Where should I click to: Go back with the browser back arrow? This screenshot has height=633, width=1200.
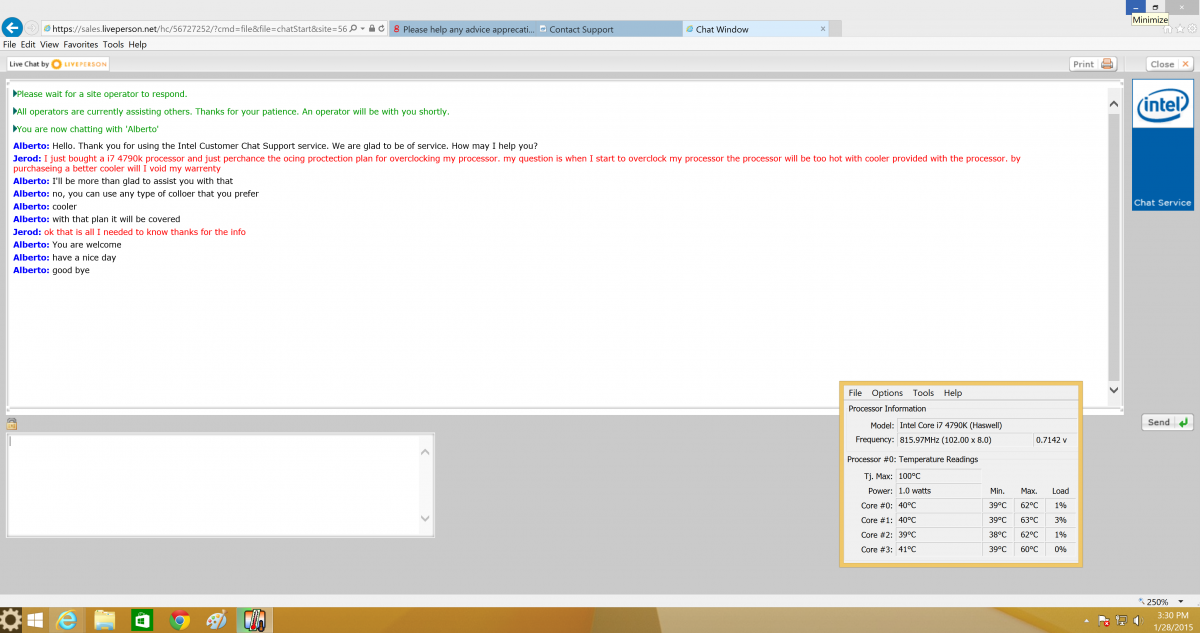pos(13,28)
